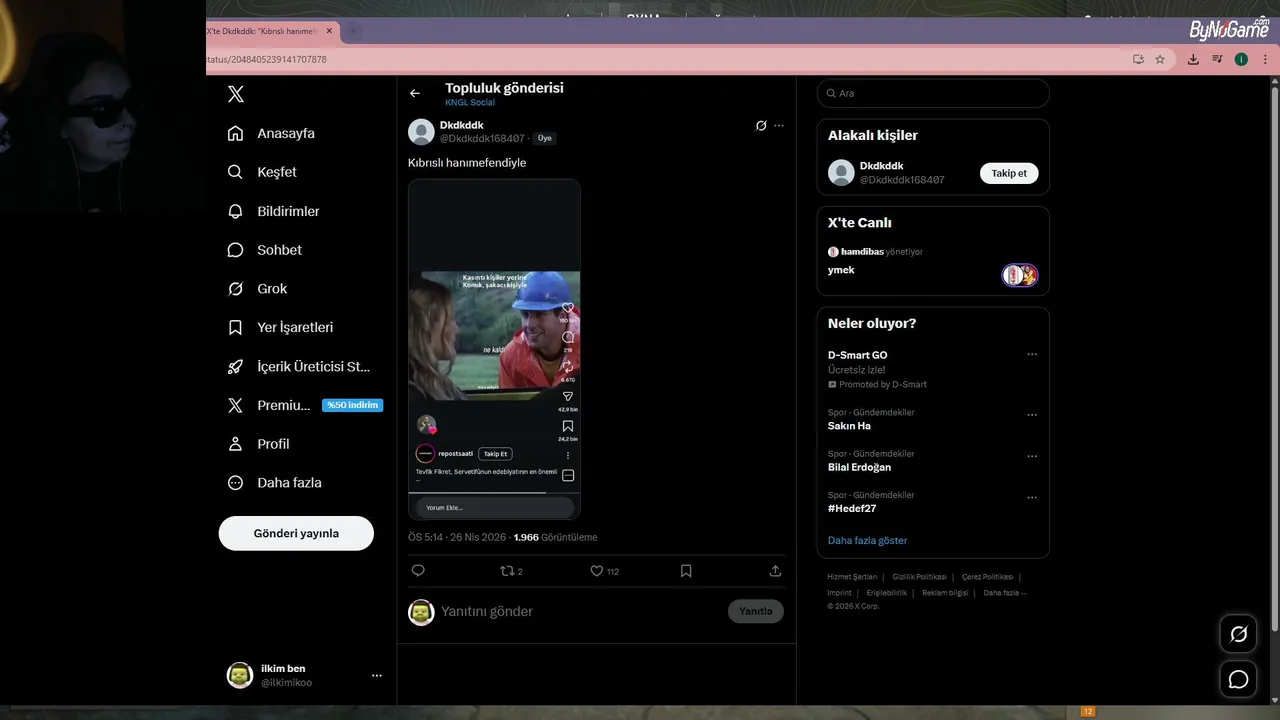
Task: Open Sakın Ha trend options dots
Action: pyautogui.click(x=1032, y=415)
